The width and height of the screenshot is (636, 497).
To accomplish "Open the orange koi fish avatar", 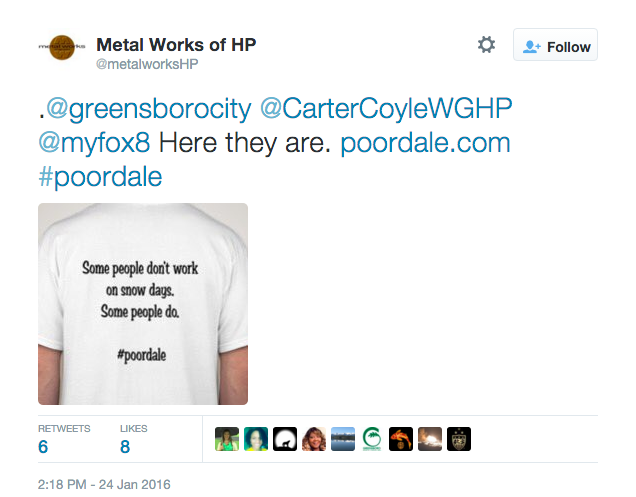I will click(401, 439).
